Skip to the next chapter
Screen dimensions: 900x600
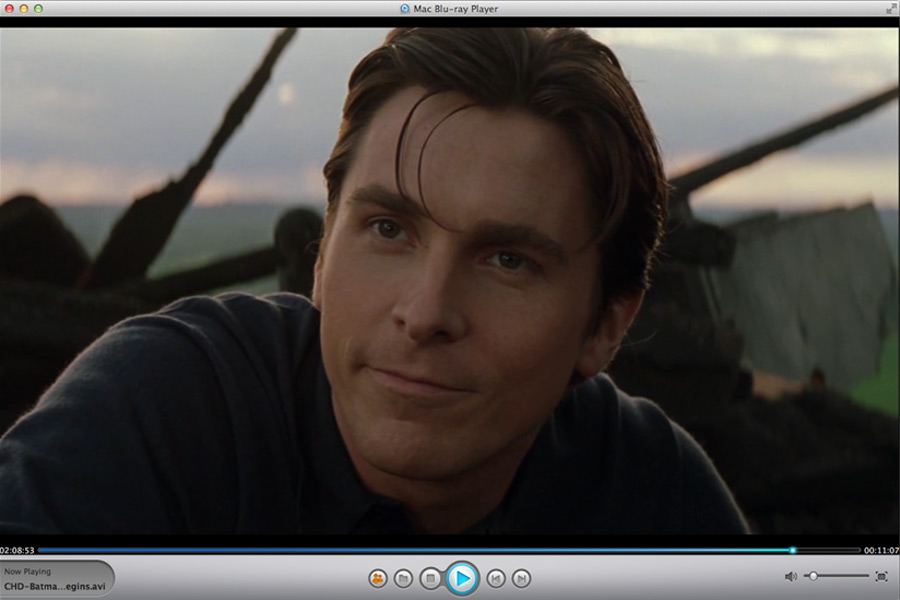(x=521, y=578)
